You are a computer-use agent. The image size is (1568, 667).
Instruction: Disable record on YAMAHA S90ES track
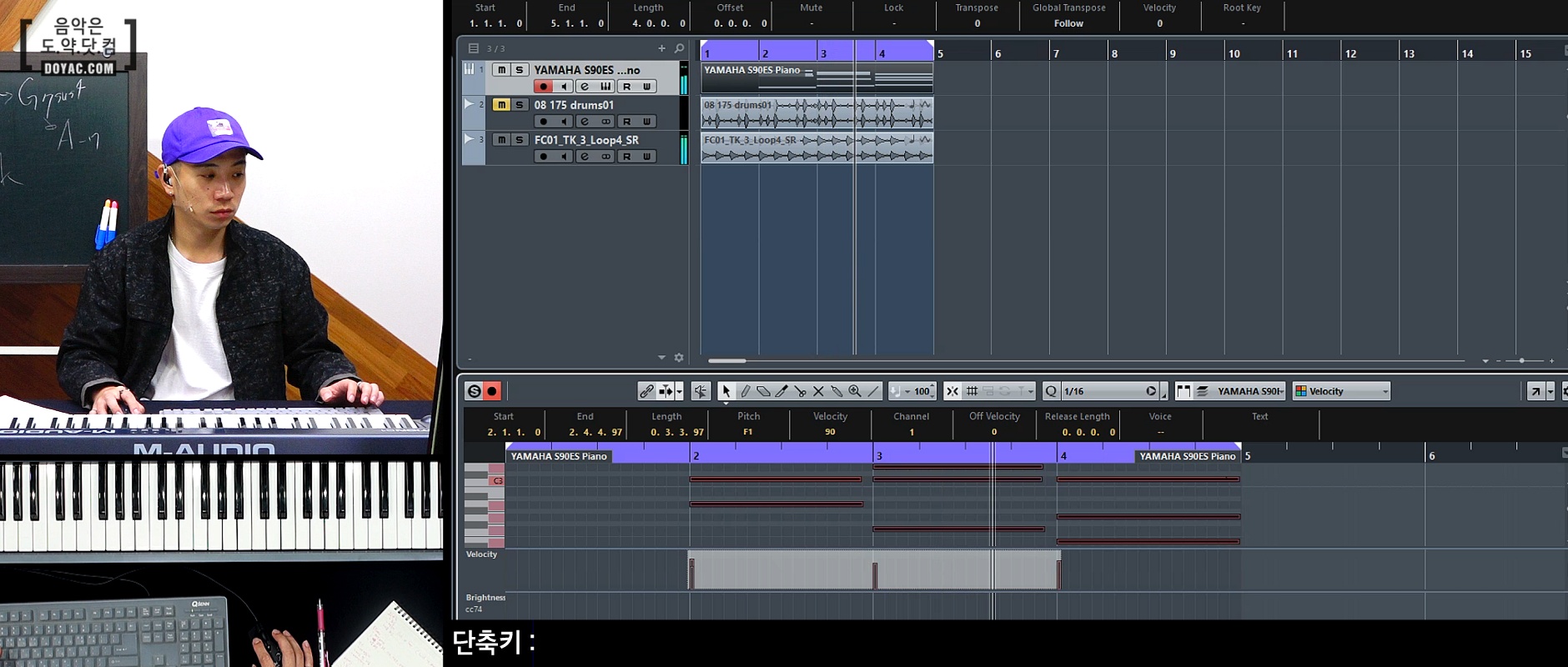tap(543, 87)
